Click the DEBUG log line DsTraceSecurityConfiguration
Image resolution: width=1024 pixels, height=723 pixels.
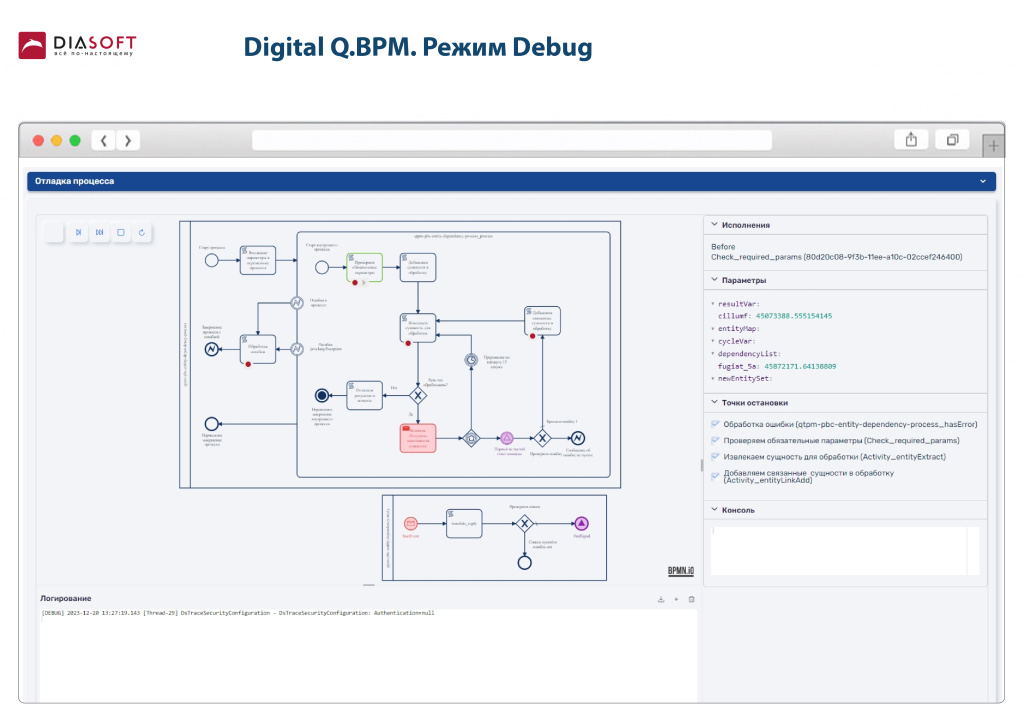pyautogui.click(x=238, y=613)
